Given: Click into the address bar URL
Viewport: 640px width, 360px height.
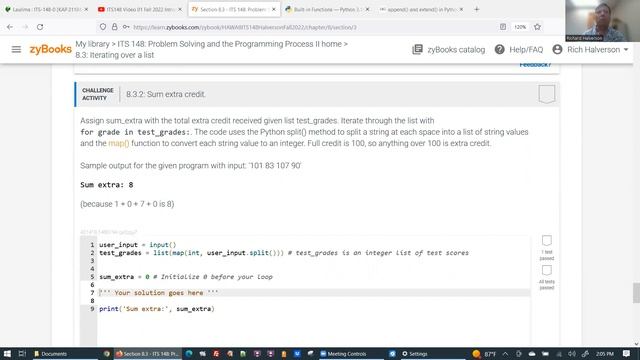Looking at the screenshot, I should pyautogui.click(x=245, y=27).
